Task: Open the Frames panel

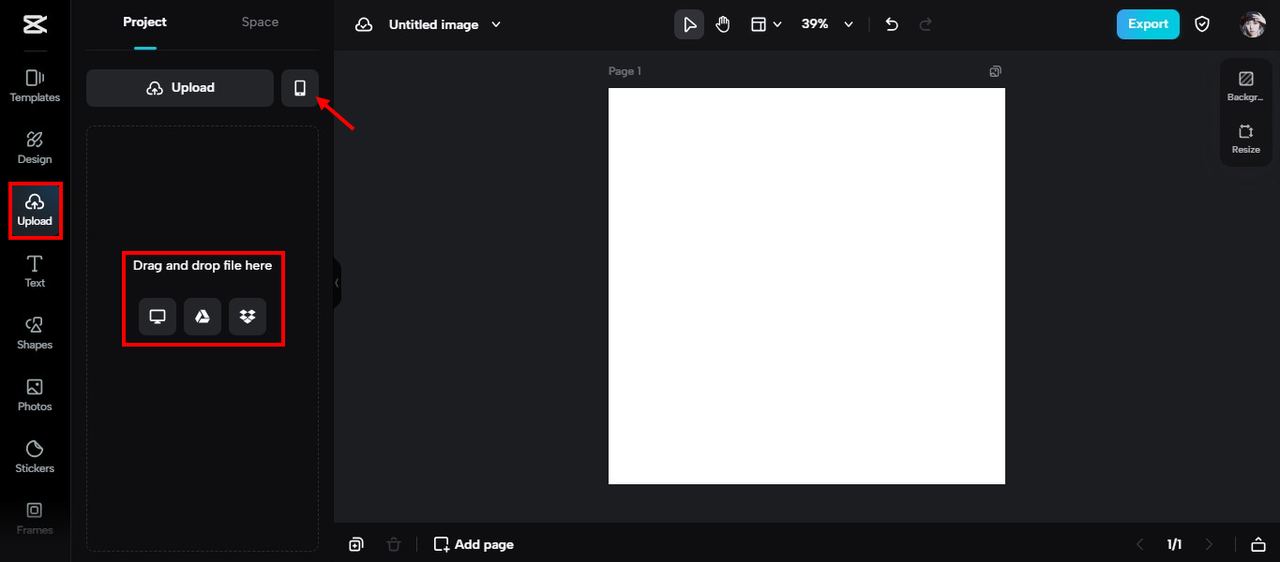Action: [35, 520]
